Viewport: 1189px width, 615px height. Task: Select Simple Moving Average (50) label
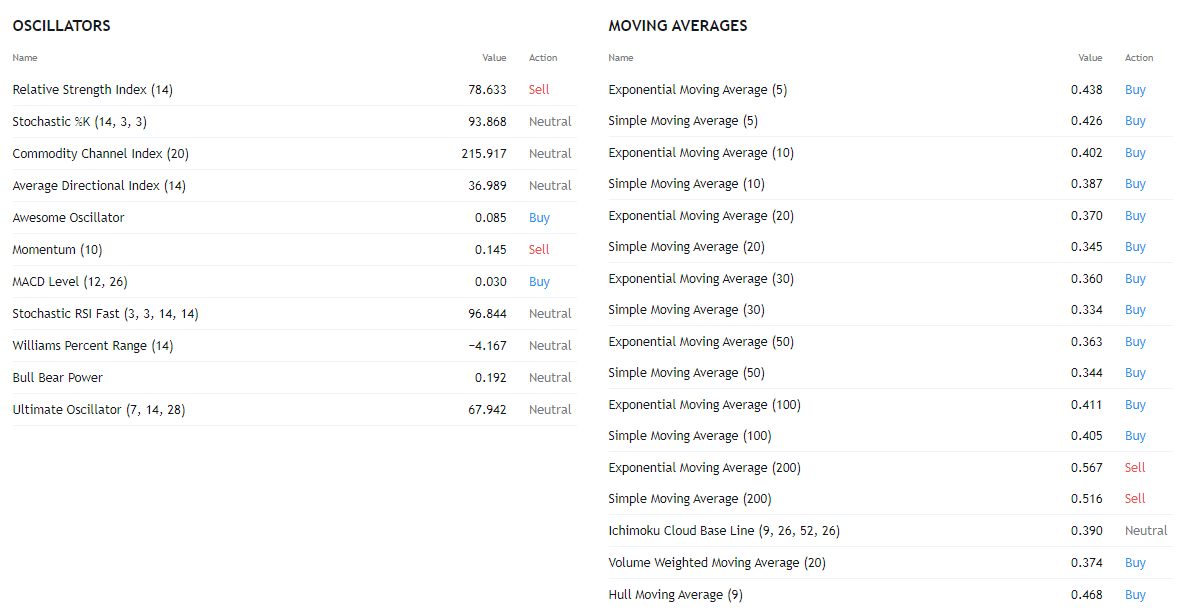pos(686,372)
